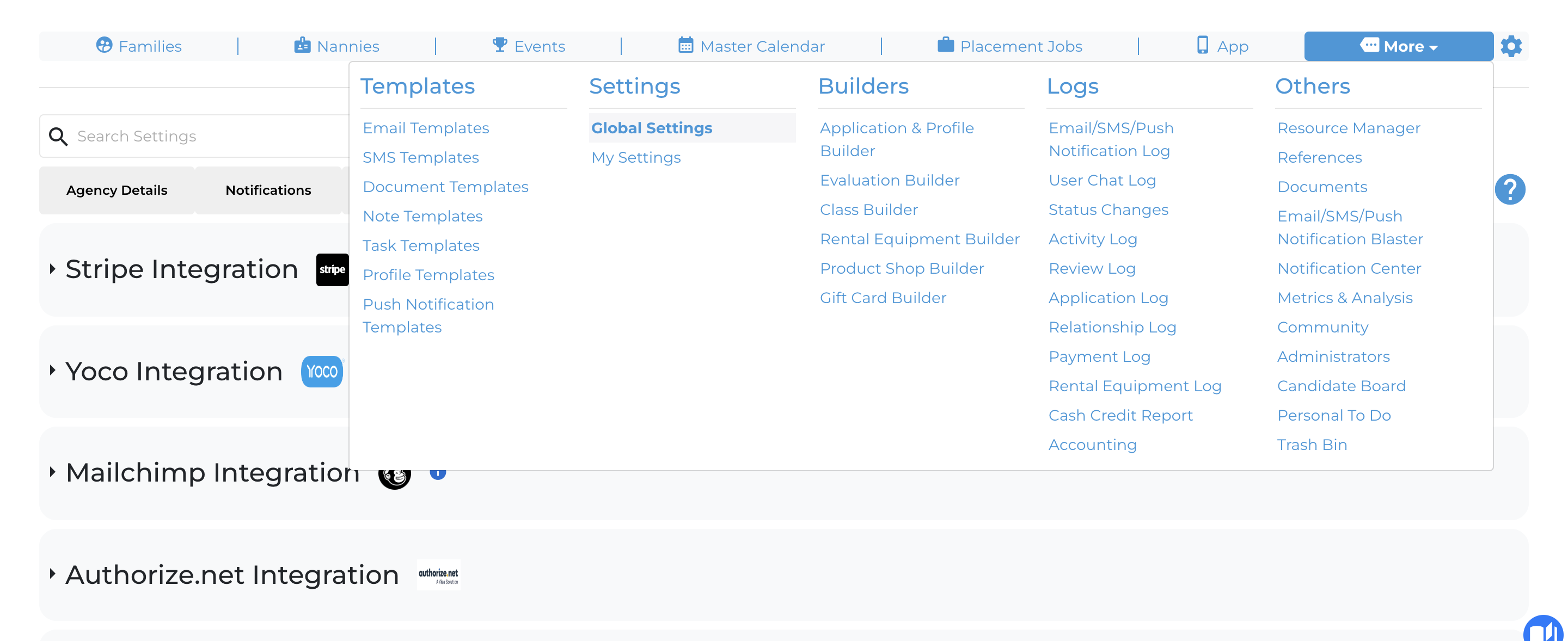
Task: Go to Nannies in the nav bar
Action: coord(336,46)
